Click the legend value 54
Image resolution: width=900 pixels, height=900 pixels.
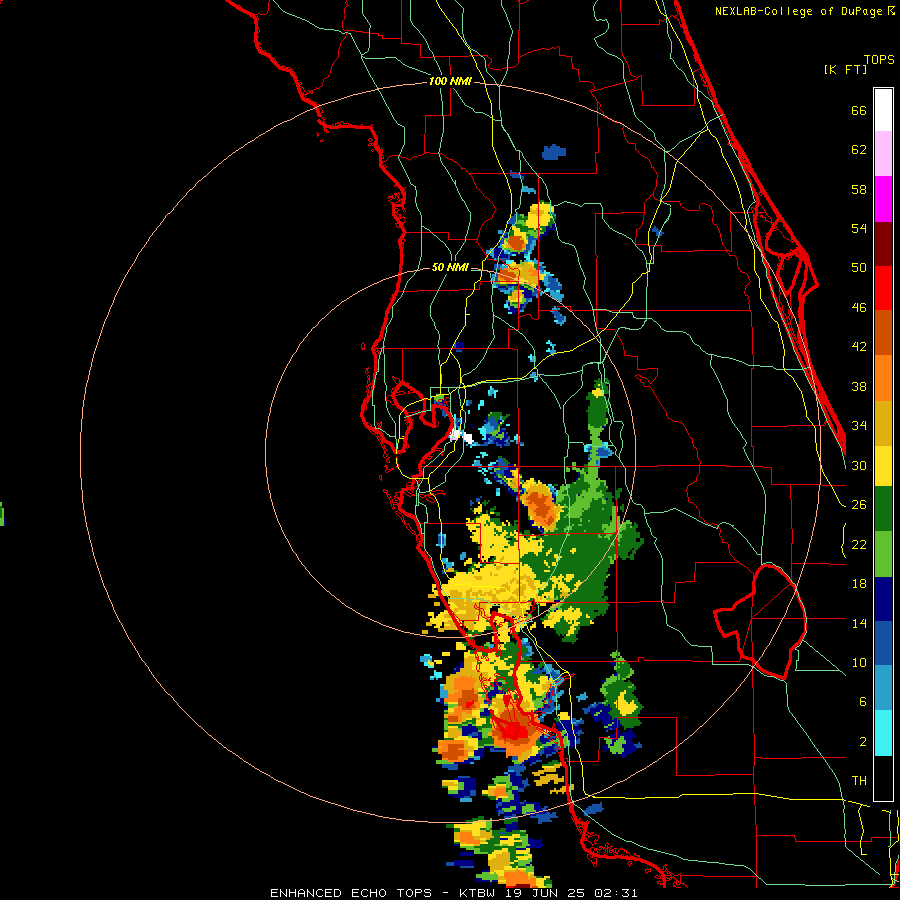(x=859, y=228)
